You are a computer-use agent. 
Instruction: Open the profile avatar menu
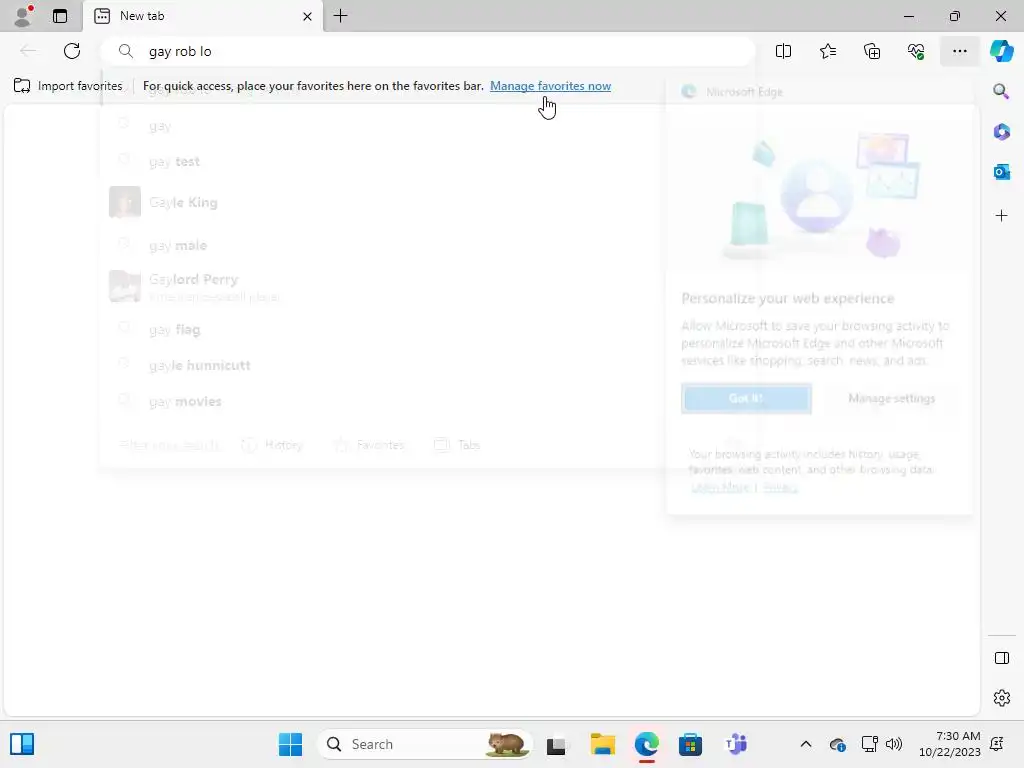point(23,16)
